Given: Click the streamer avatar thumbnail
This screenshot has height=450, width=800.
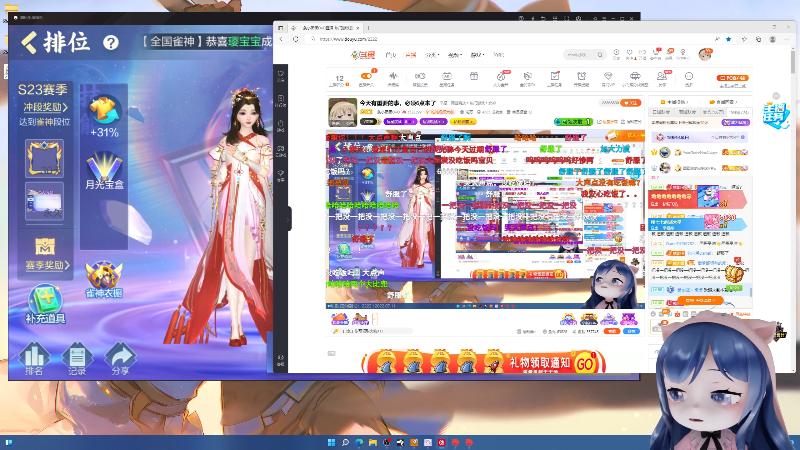Looking at the screenshot, I should 342,112.
